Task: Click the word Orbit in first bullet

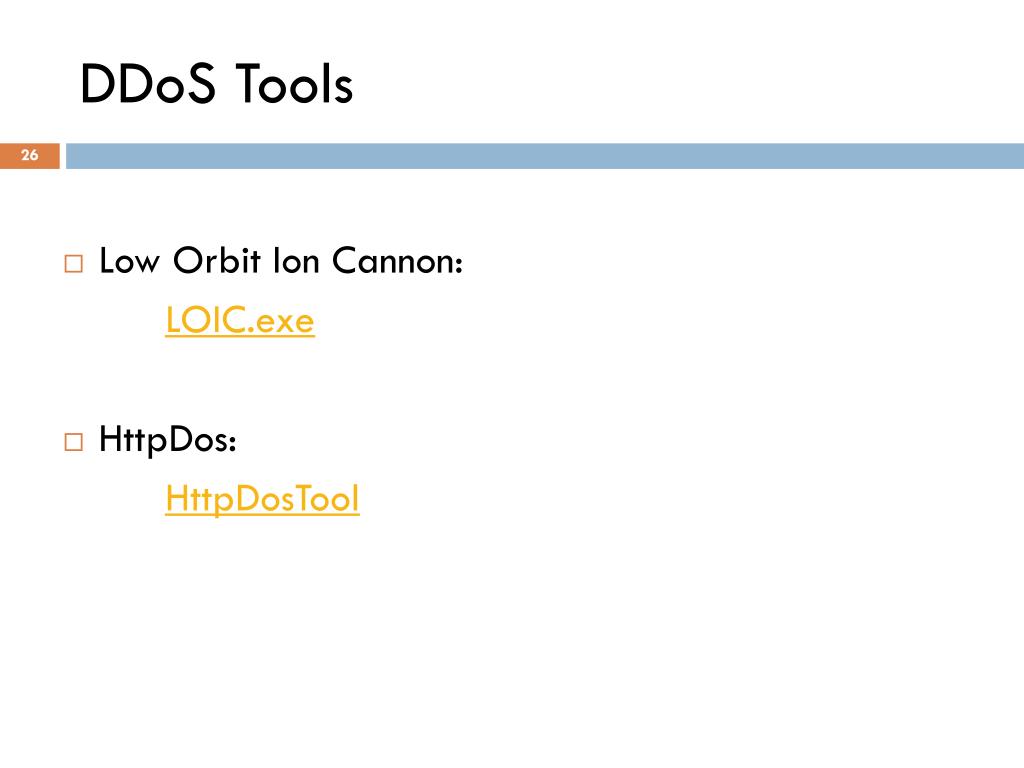Action: coord(217,261)
